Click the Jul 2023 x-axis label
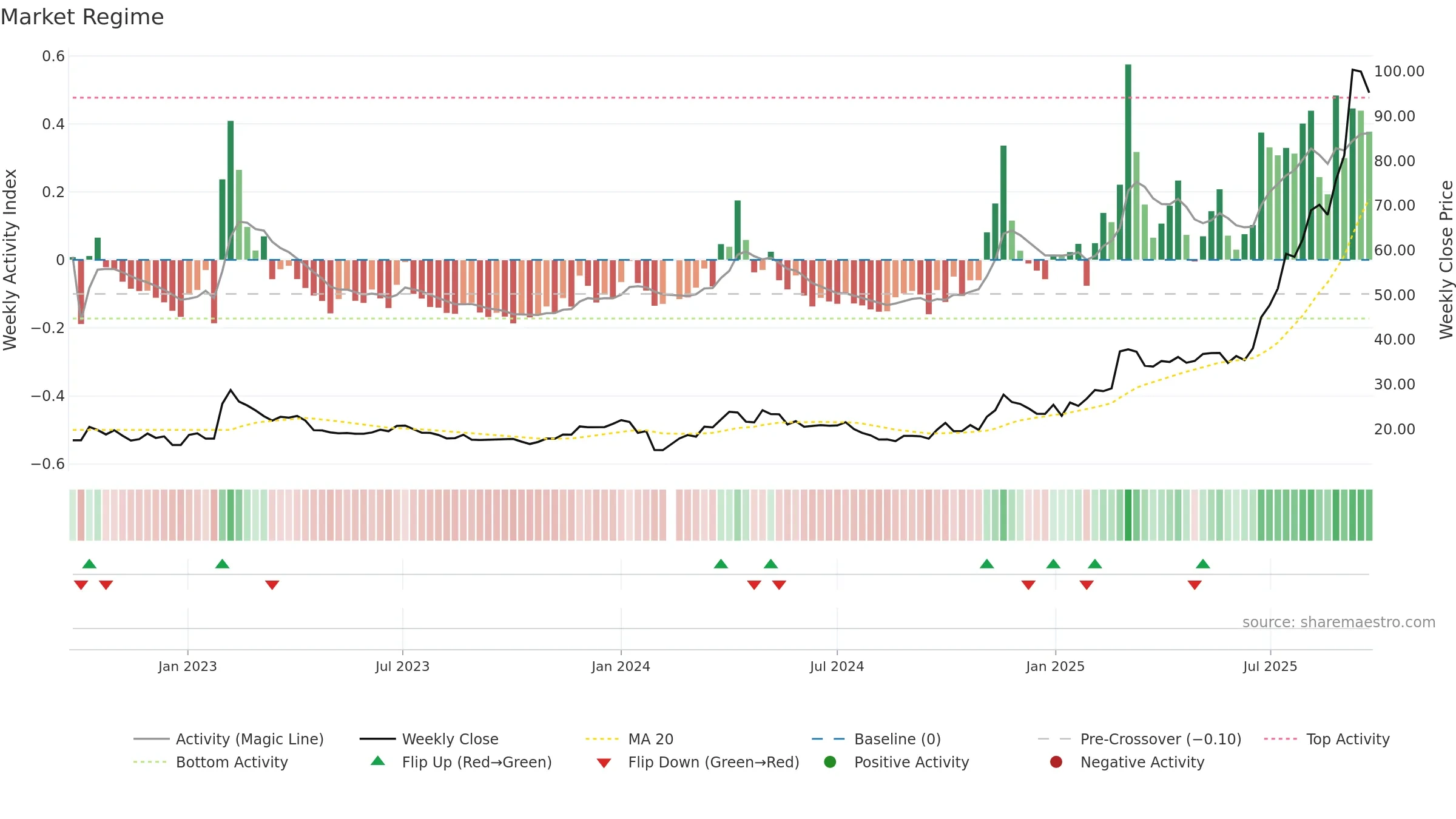Image resolution: width=1456 pixels, height=819 pixels. tap(402, 666)
